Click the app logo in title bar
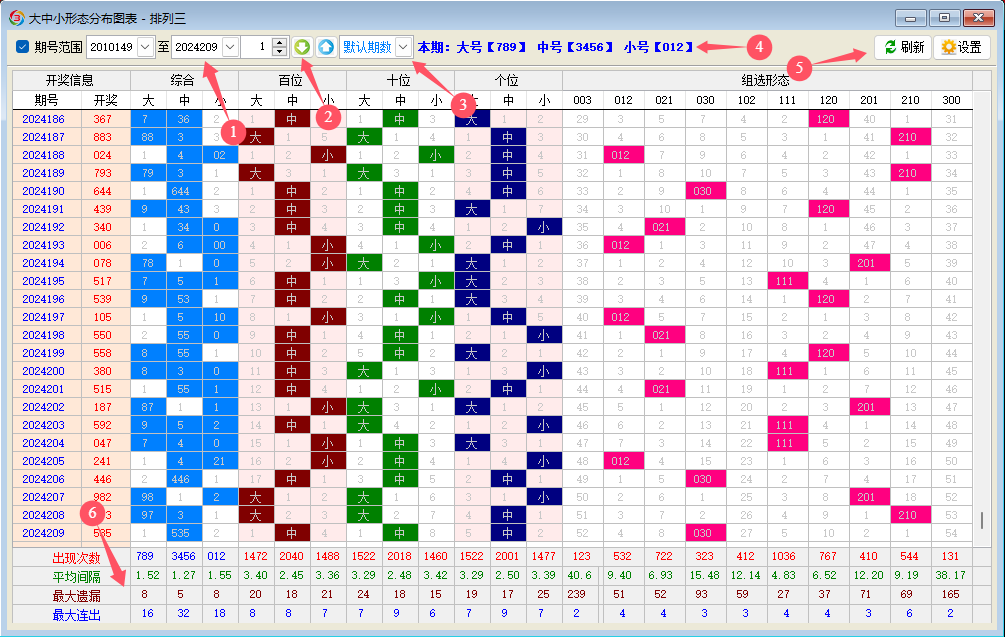Viewport: 1005px width, 637px height. [15, 17]
